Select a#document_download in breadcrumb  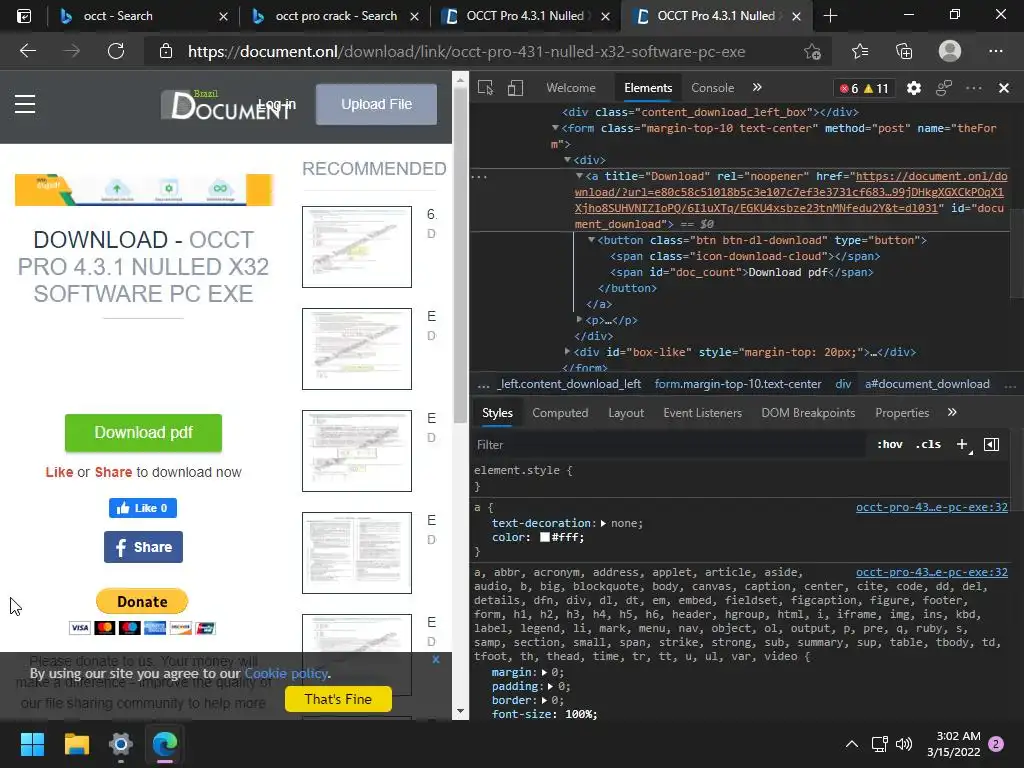(927, 384)
